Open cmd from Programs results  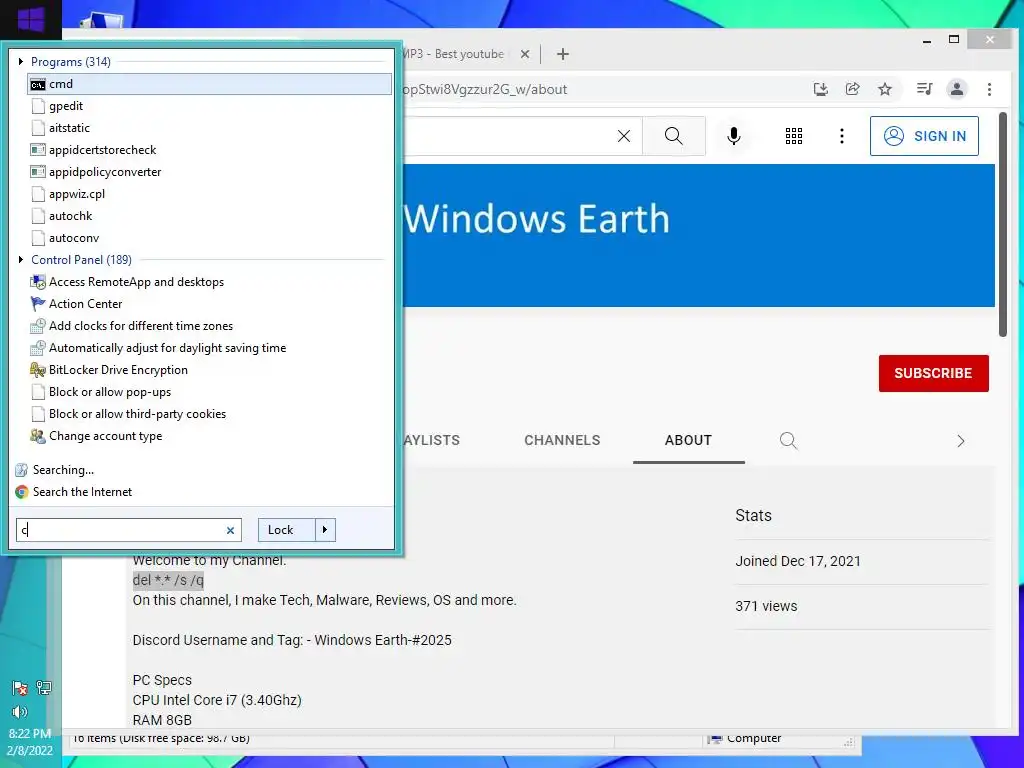click(209, 84)
